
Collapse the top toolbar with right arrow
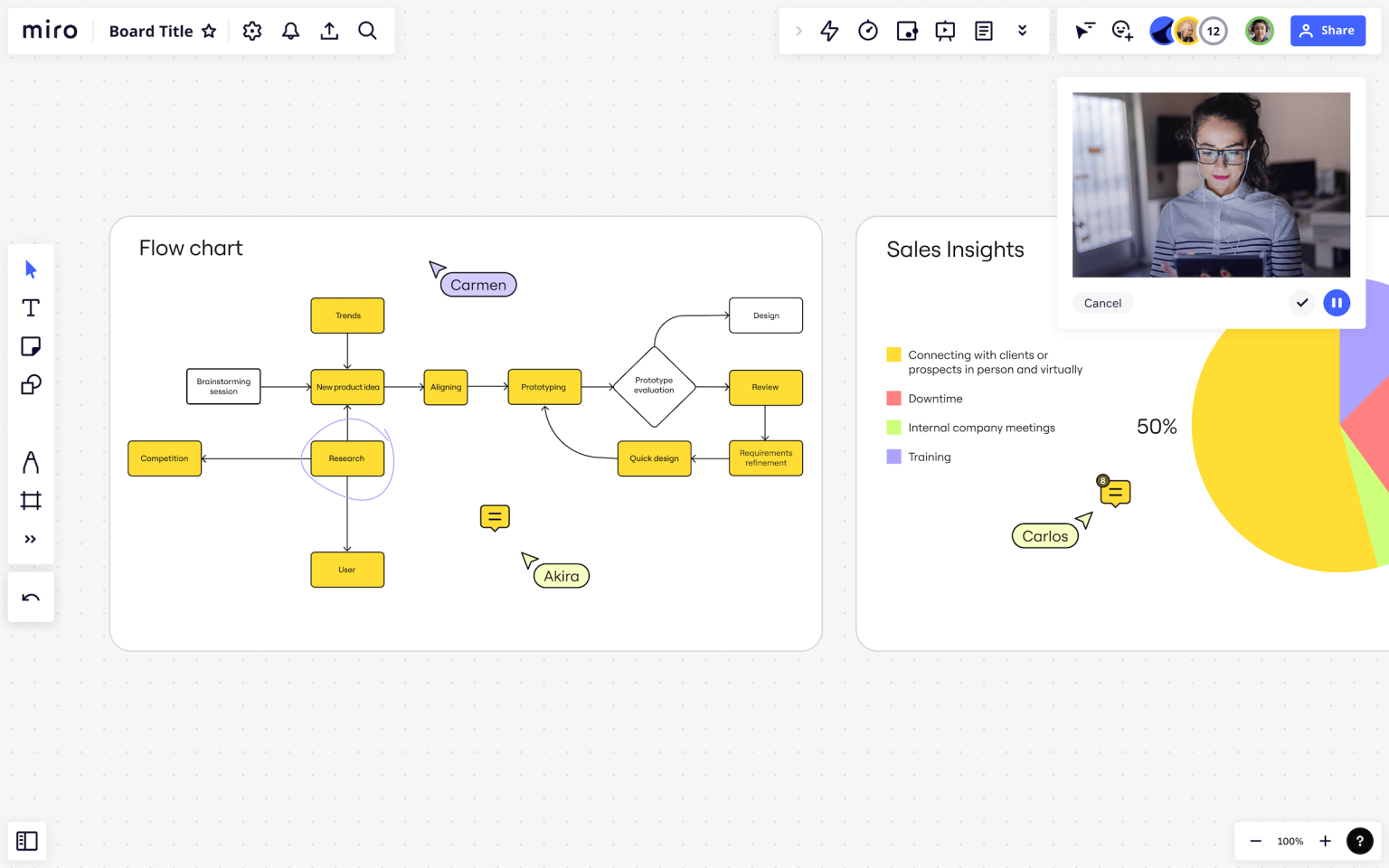(798, 30)
